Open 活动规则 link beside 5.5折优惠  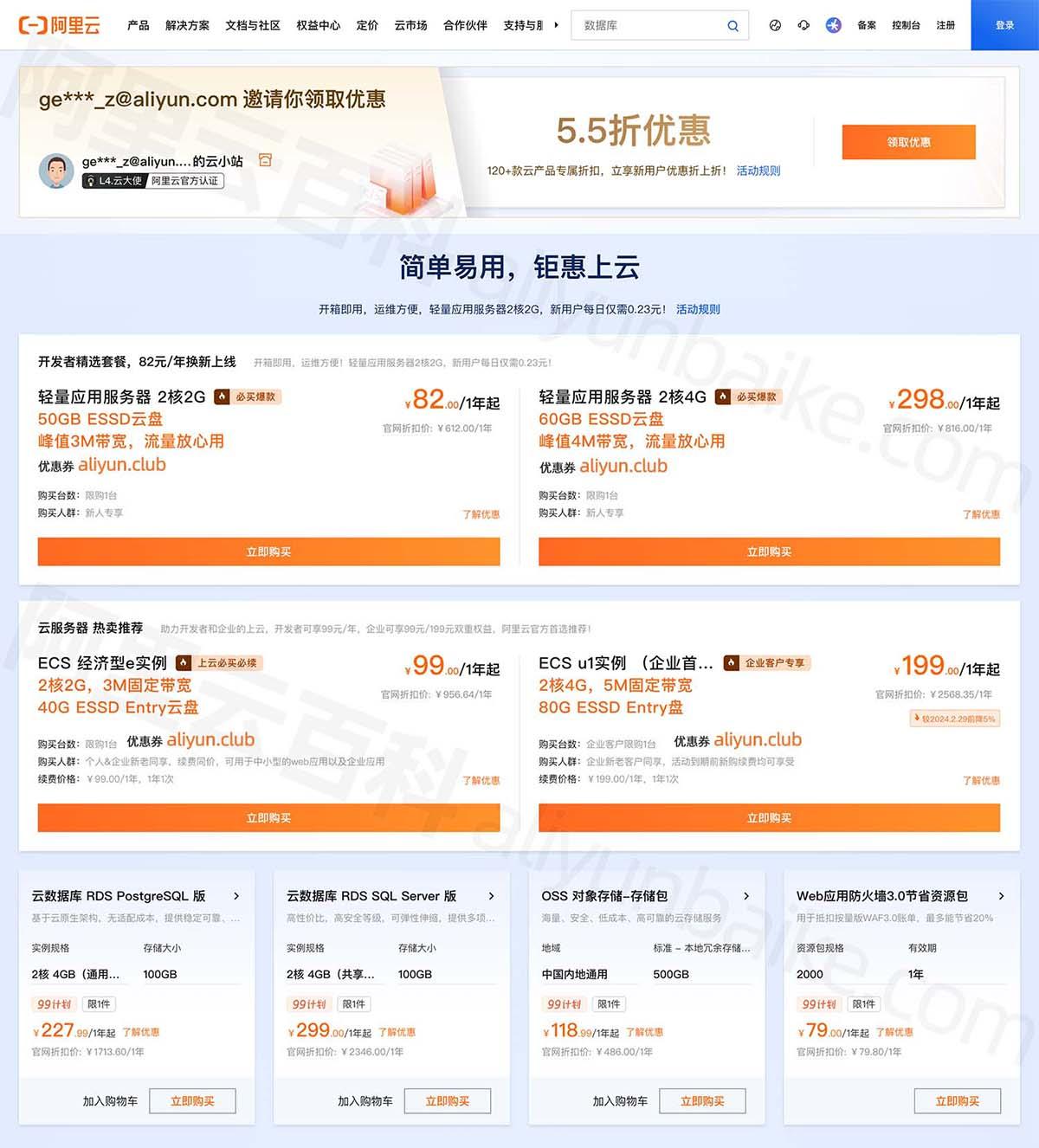758,171
